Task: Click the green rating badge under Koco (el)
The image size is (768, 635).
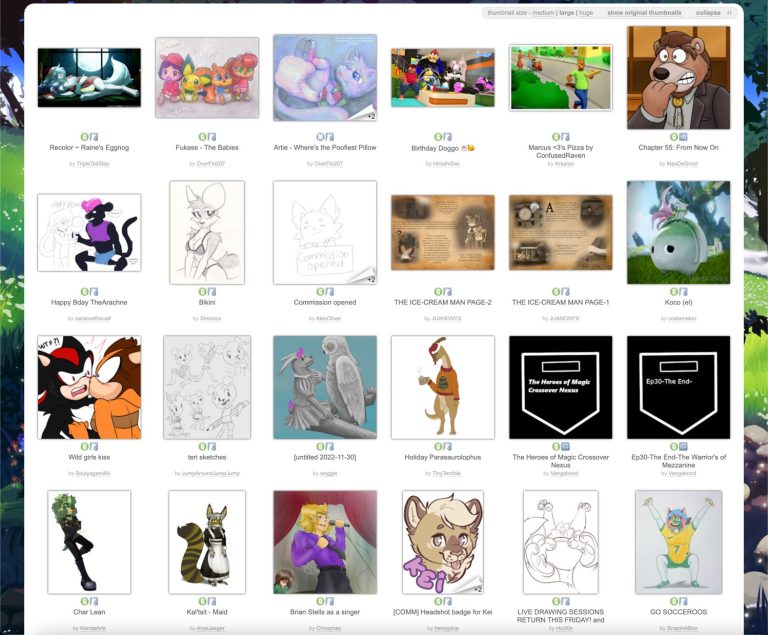Action: click(x=674, y=292)
